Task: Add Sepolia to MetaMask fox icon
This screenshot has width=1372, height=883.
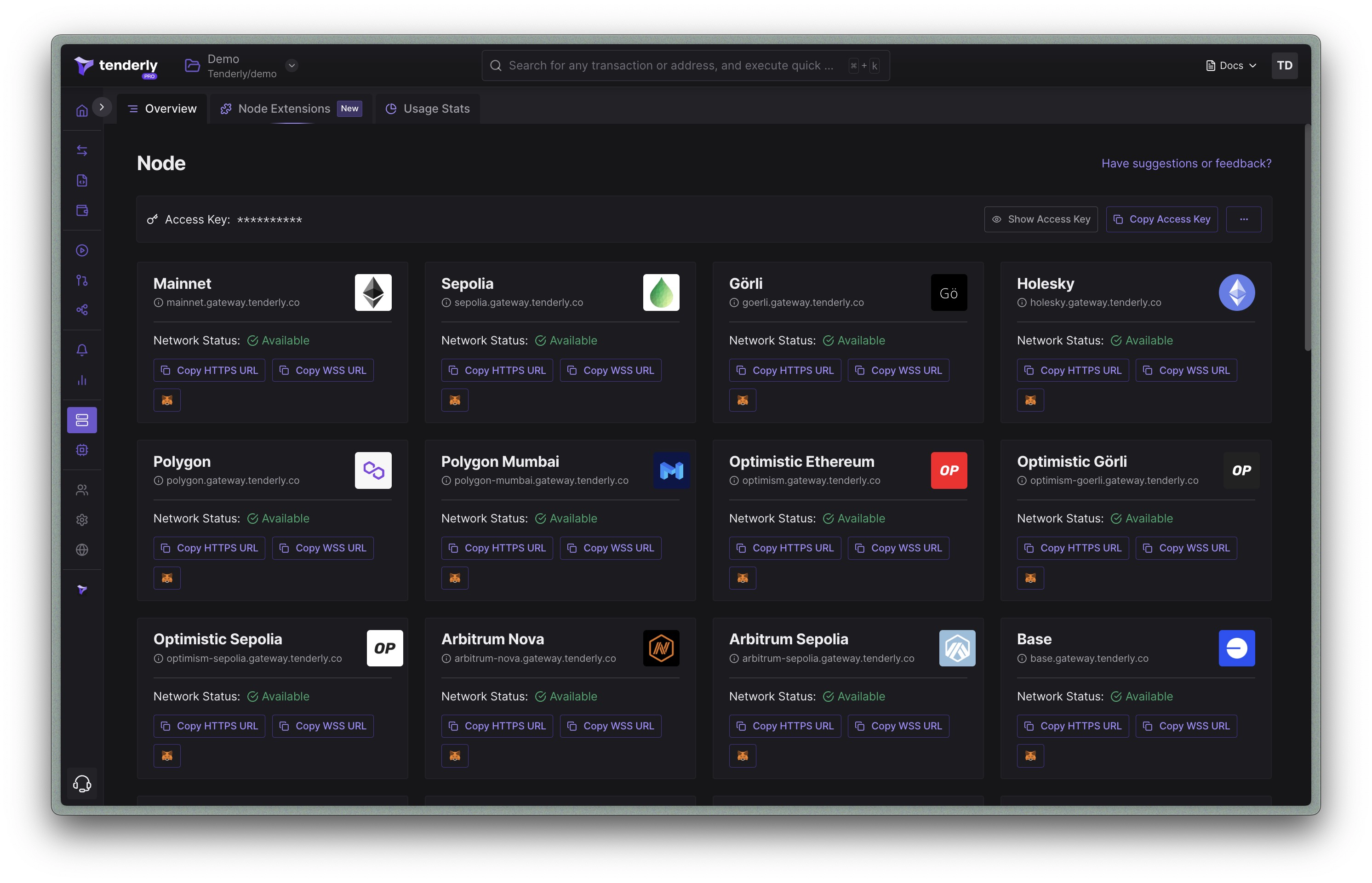Action: coord(454,400)
